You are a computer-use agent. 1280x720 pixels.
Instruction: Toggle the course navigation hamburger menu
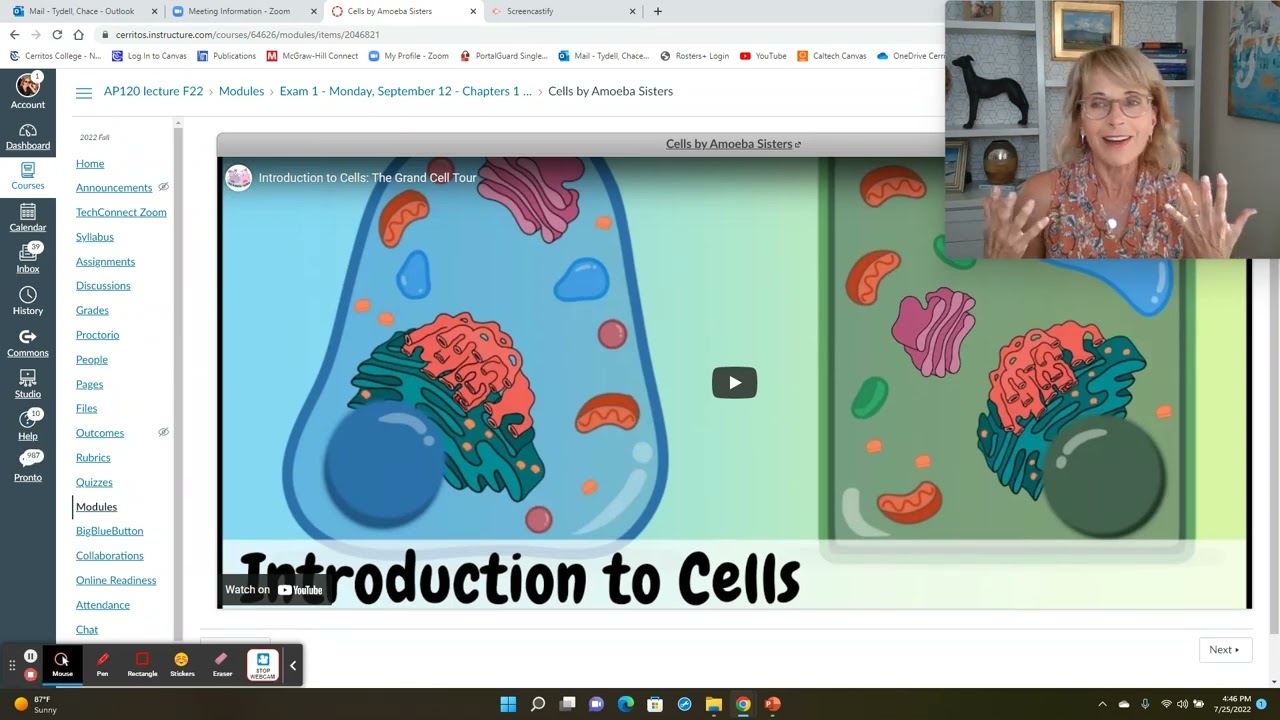pos(84,92)
